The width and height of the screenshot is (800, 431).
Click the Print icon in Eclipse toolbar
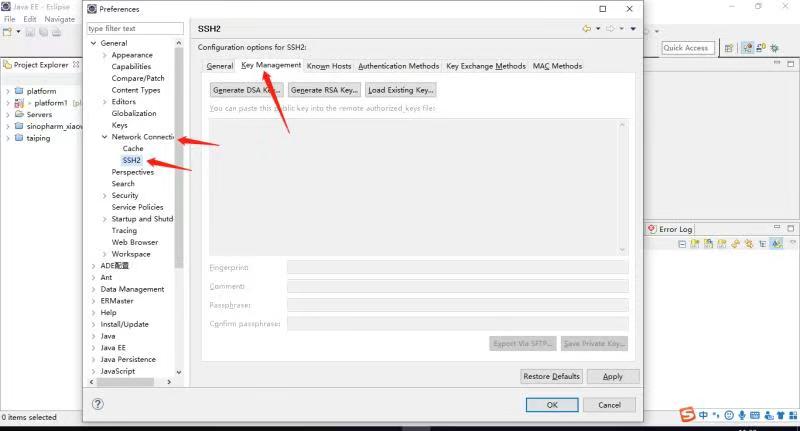(56, 32)
